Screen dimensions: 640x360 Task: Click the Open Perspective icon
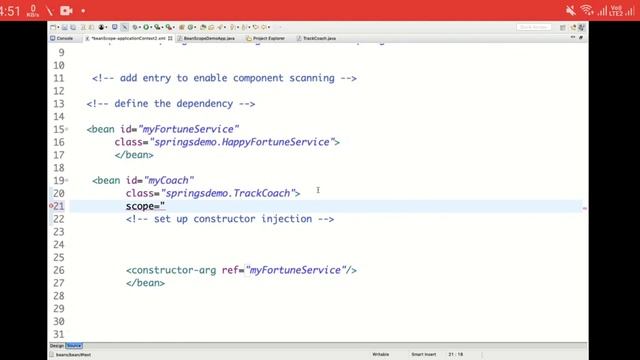pyautogui.click(x=563, y=27)
